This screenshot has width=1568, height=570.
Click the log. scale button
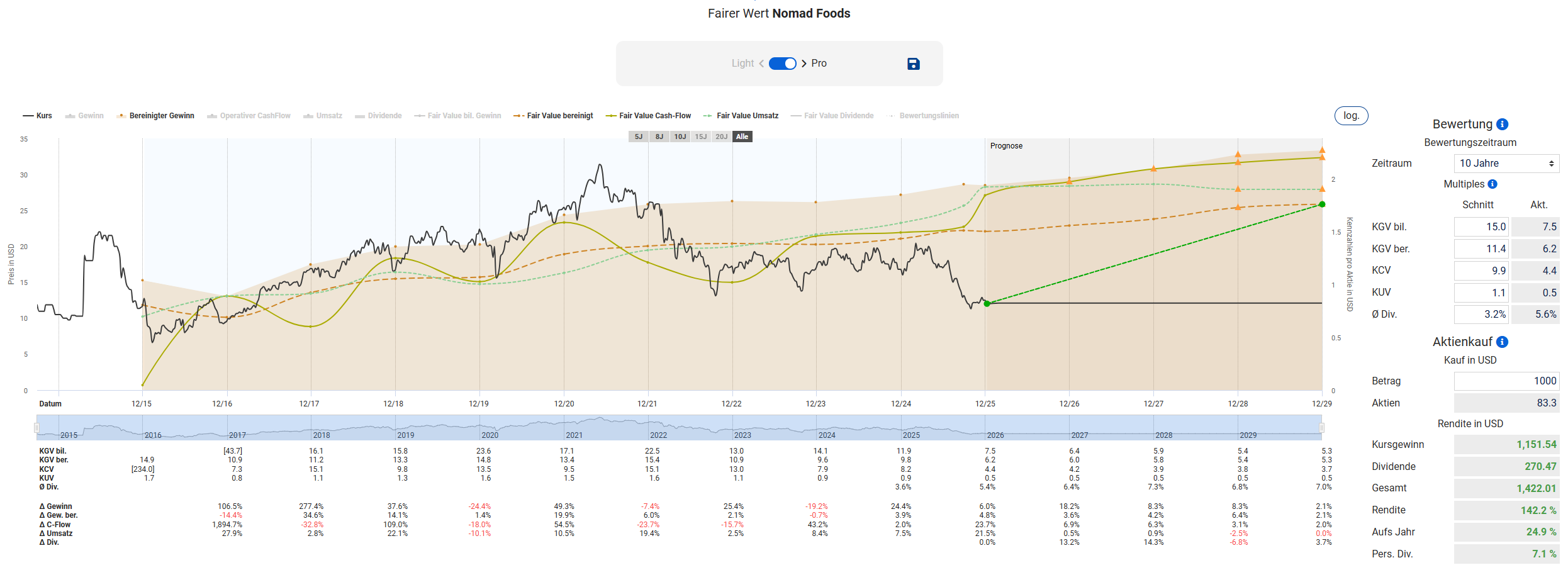pyautogui.click(x=1351, y=116)
